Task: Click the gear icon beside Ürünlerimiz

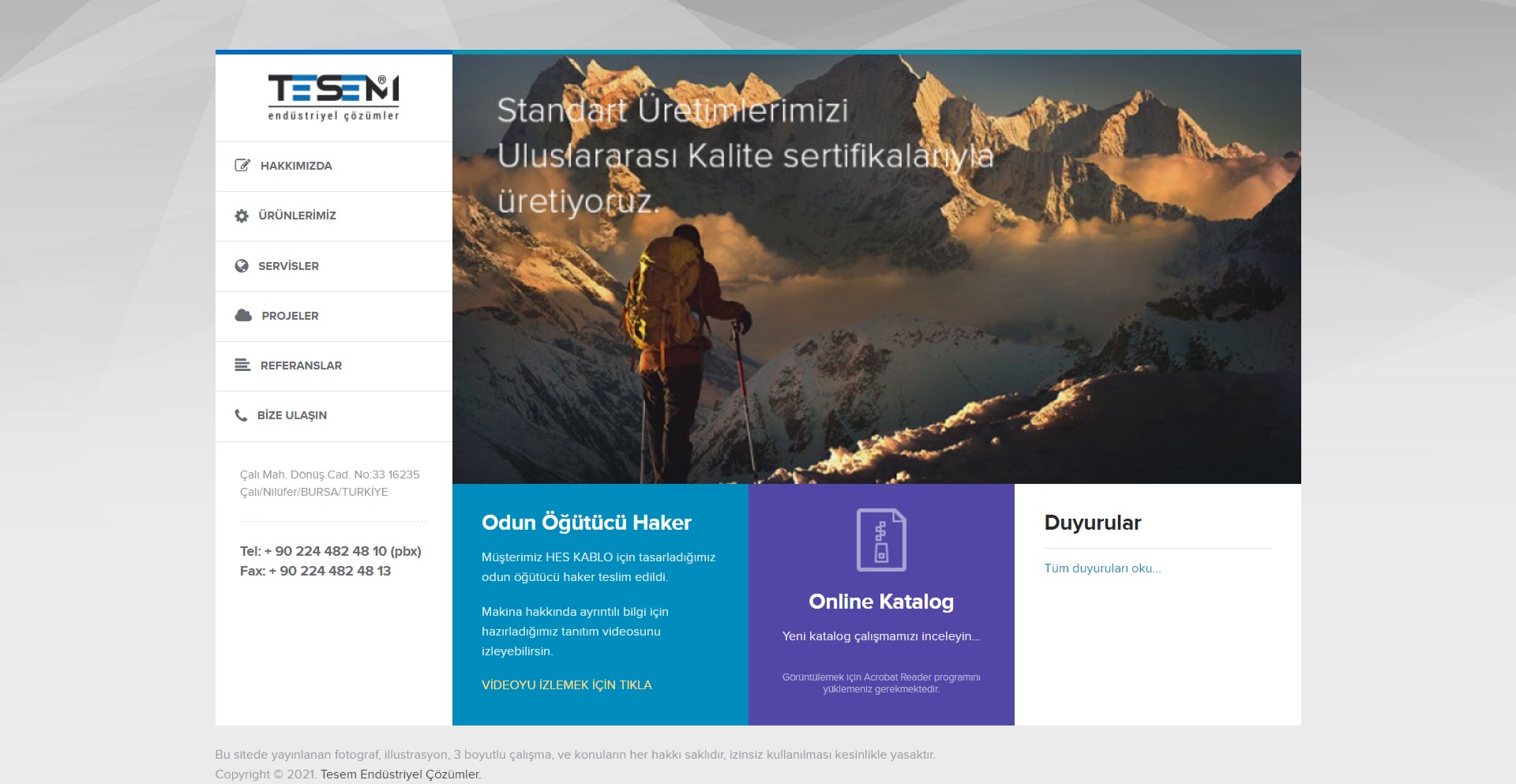Action: pyautogui.click(x=242, y=216)
